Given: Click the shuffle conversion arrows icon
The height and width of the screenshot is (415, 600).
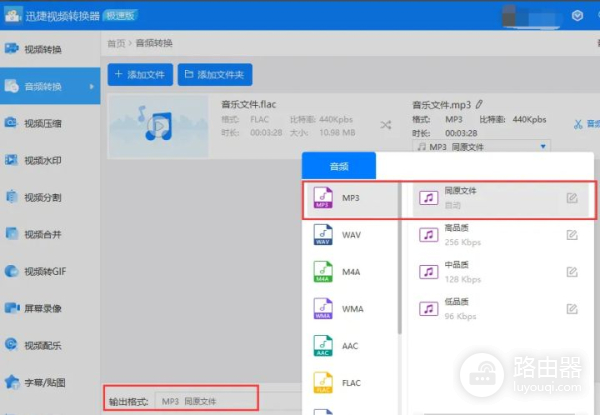Looking at the screenshot, I should [x=386, y=125].
